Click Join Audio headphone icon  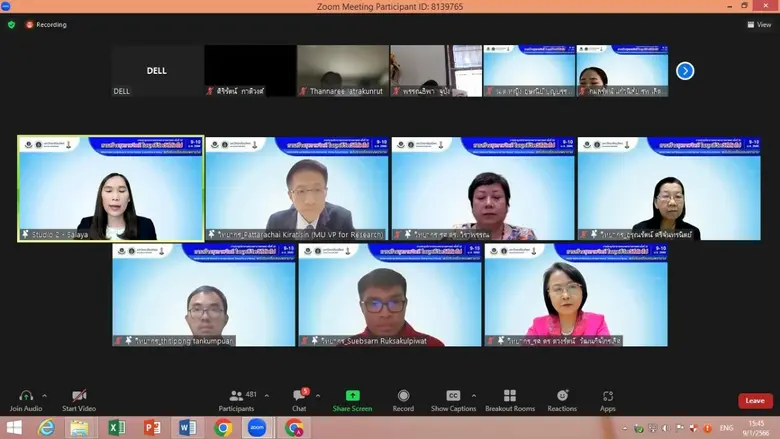click(26, 395)
